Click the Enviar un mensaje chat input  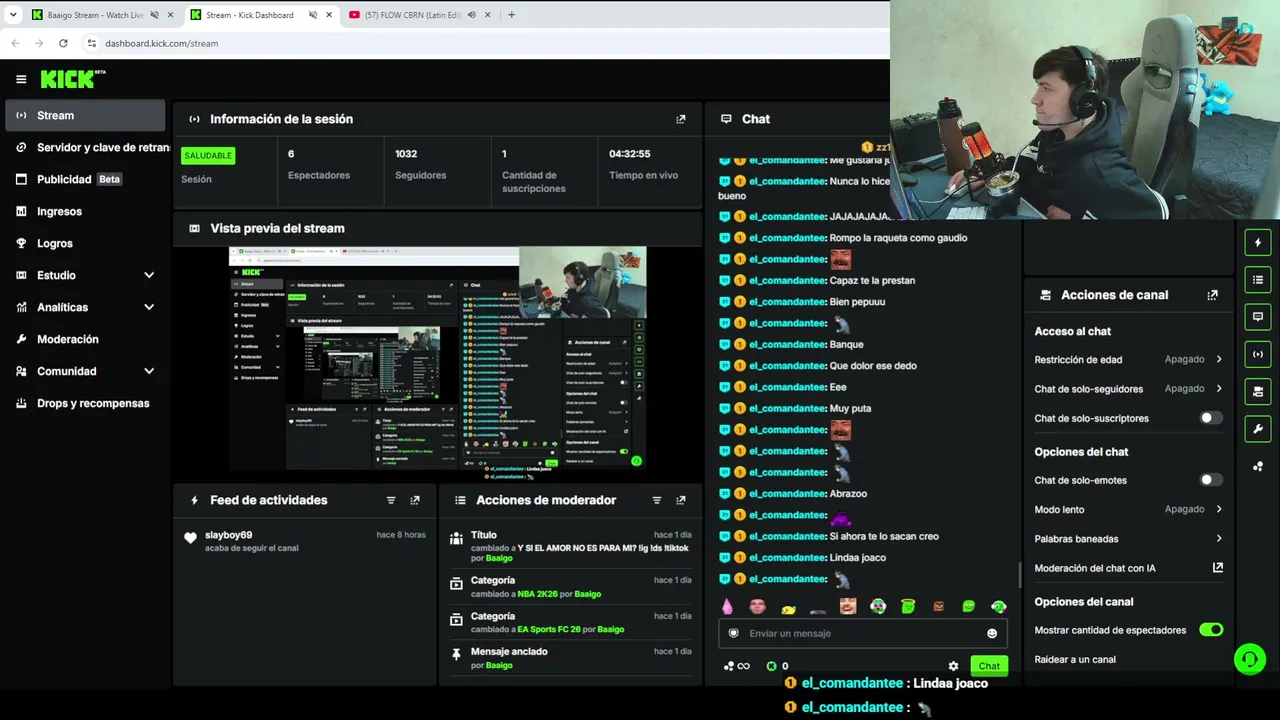(862, 633)
